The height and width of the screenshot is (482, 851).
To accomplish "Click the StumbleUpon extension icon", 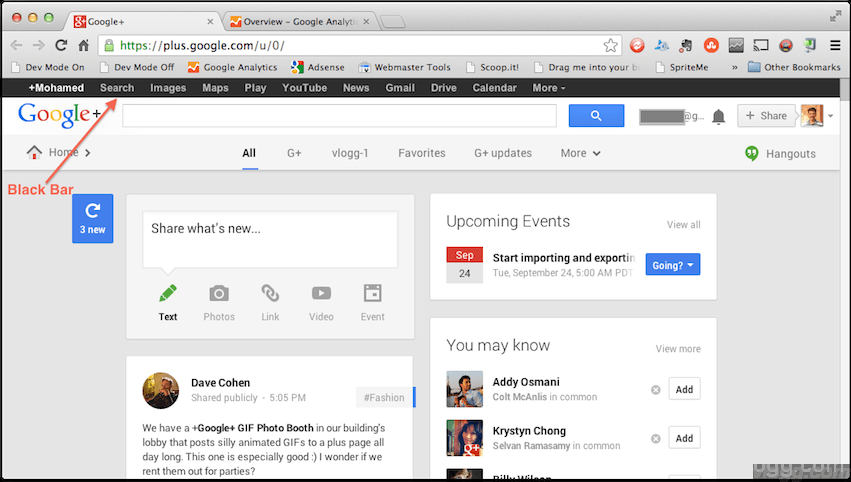I will [711, 45].
